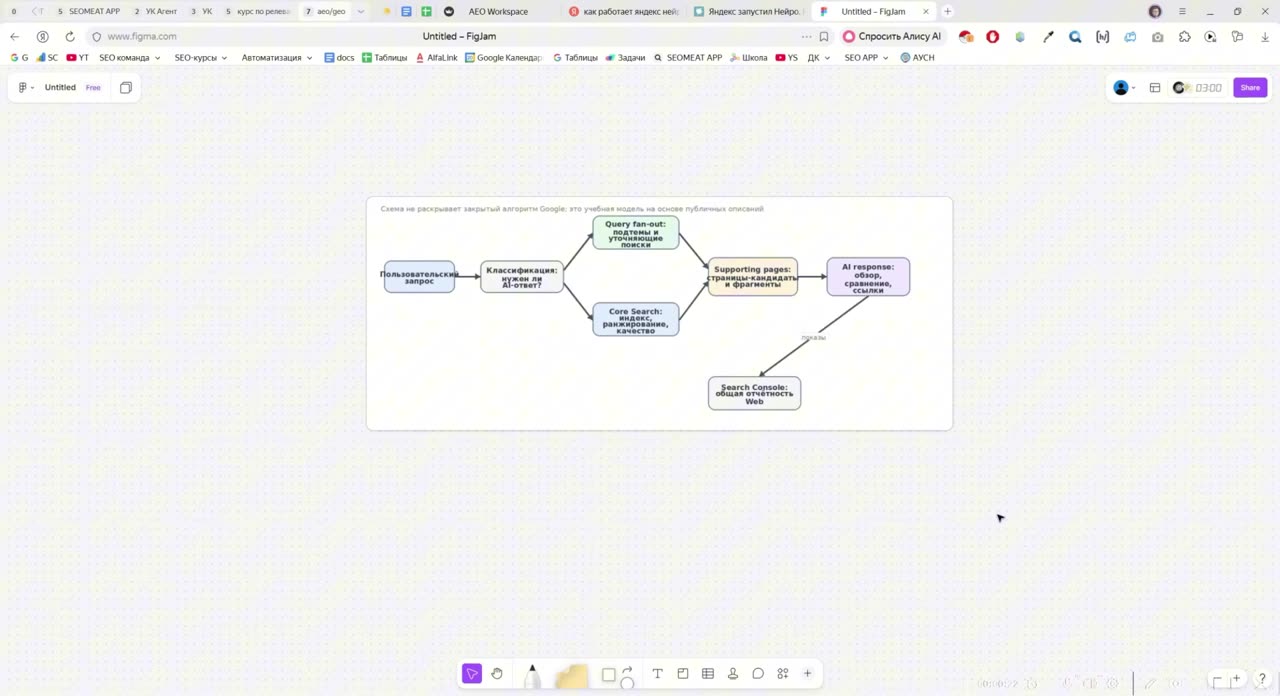Open the AlfaLink bookmark
The image size is (1280, 696).
click(x=436, y=58)
